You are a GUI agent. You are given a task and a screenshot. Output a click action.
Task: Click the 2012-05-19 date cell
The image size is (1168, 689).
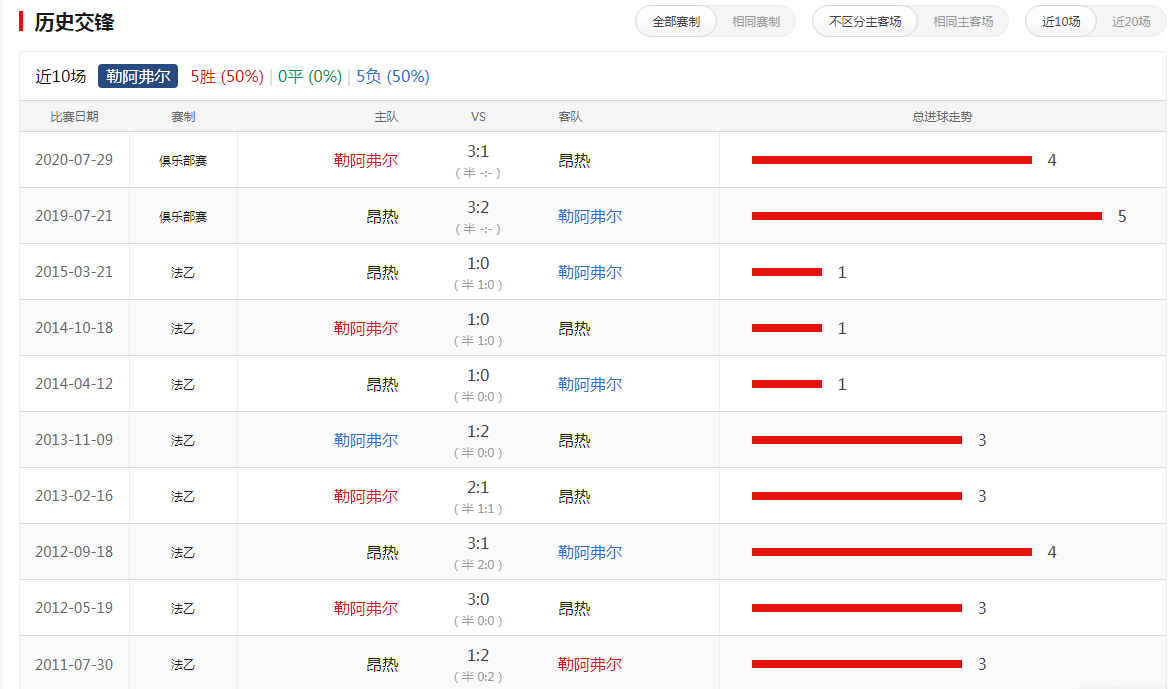click(74, 607)
